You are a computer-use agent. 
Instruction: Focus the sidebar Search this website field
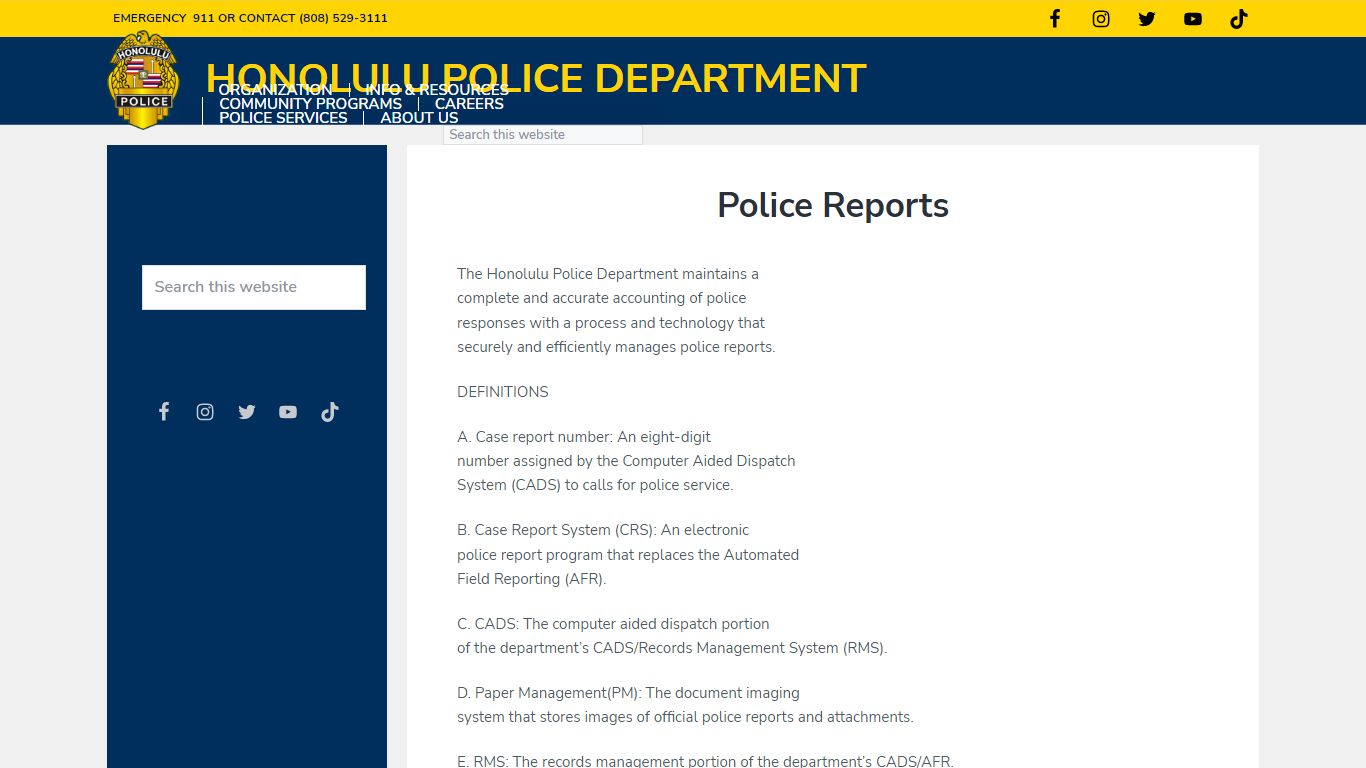click(x=254, y=287)
